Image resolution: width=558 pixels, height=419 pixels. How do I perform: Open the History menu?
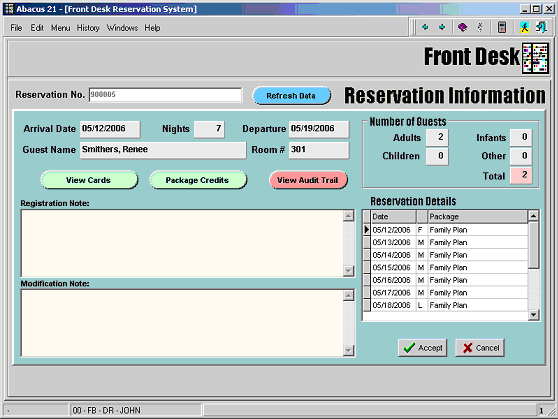pos(88,28)
